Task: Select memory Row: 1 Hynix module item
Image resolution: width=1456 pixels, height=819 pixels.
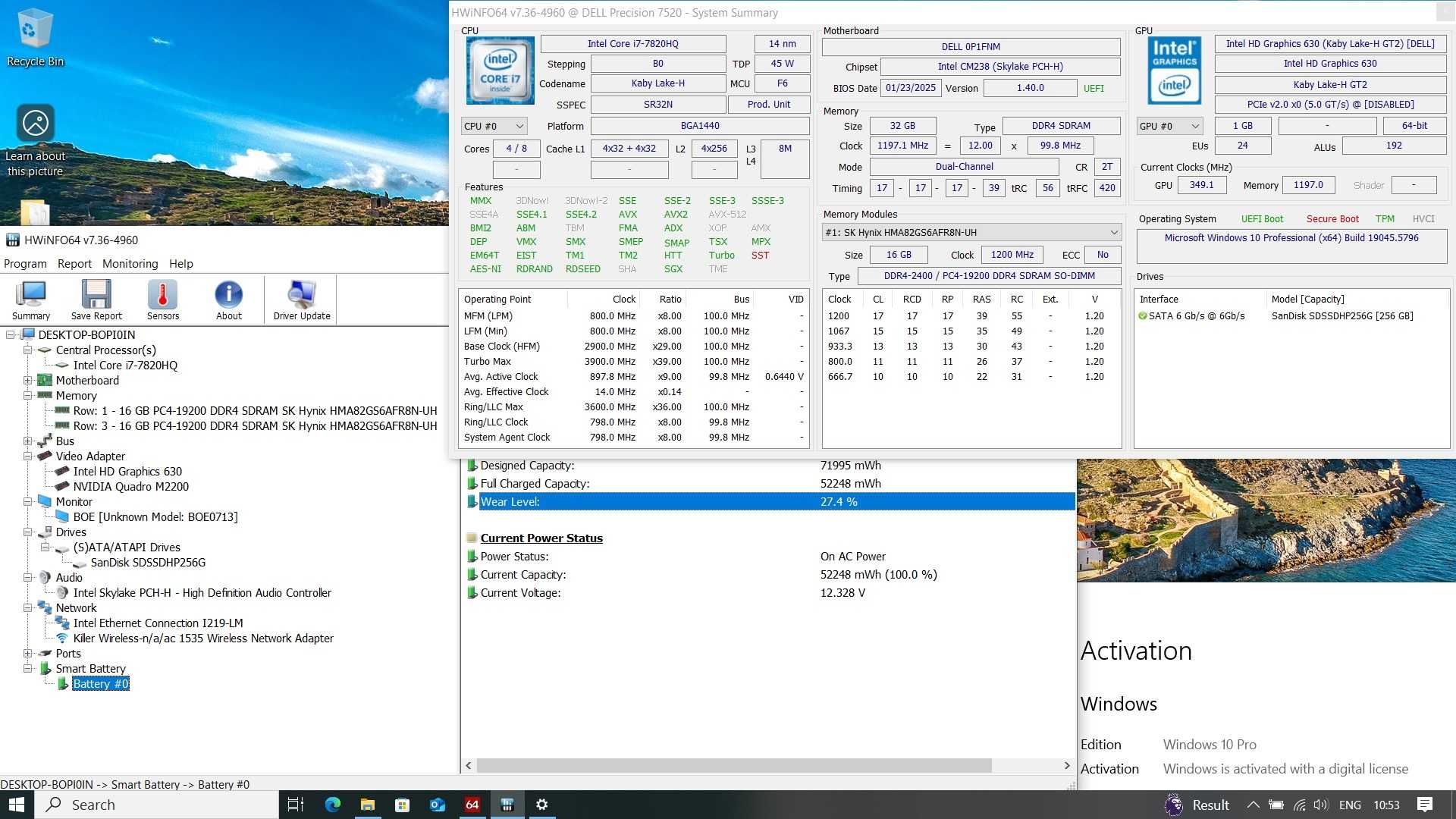Action: click(x=255, y=410)
